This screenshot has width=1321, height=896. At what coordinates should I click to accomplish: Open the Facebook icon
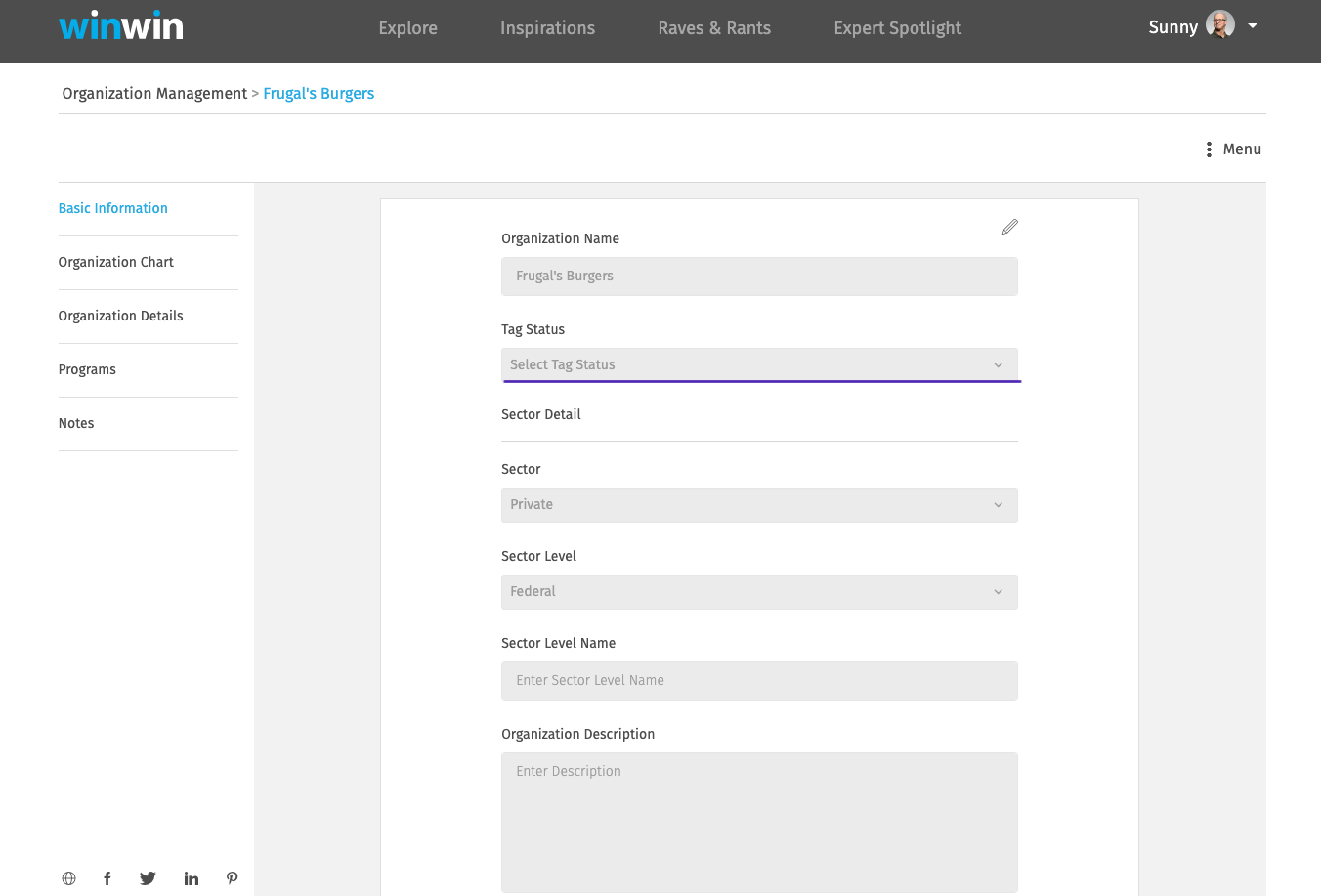[x=107, y=877]
